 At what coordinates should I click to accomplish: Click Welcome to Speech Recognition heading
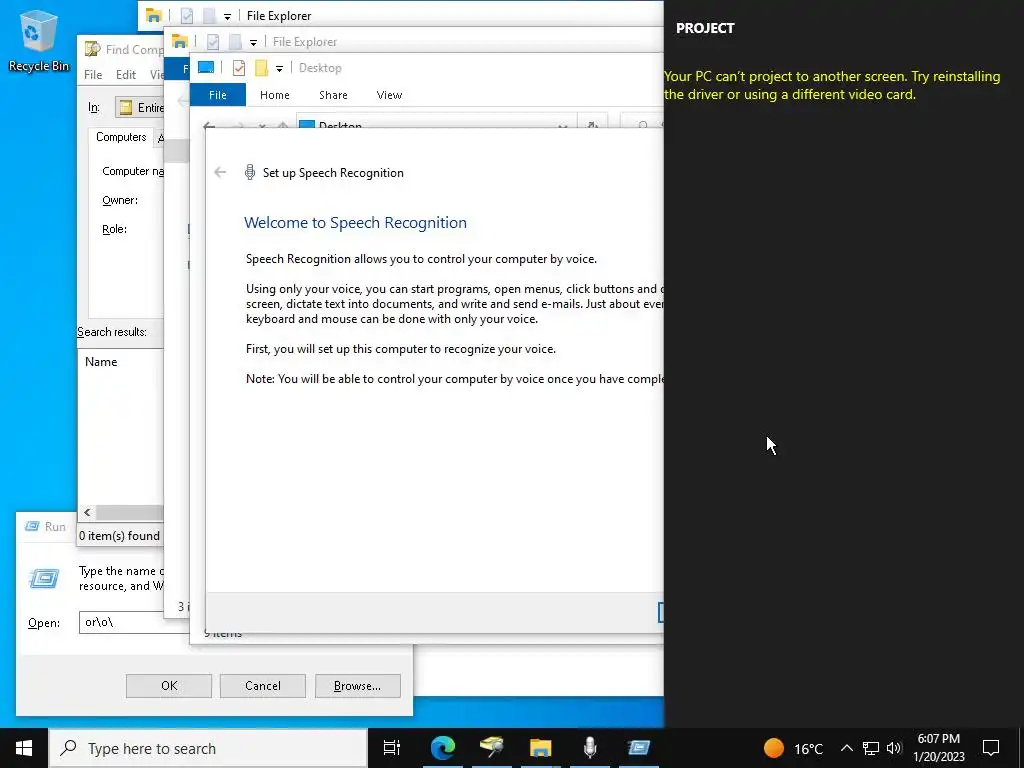pos(355,223)
